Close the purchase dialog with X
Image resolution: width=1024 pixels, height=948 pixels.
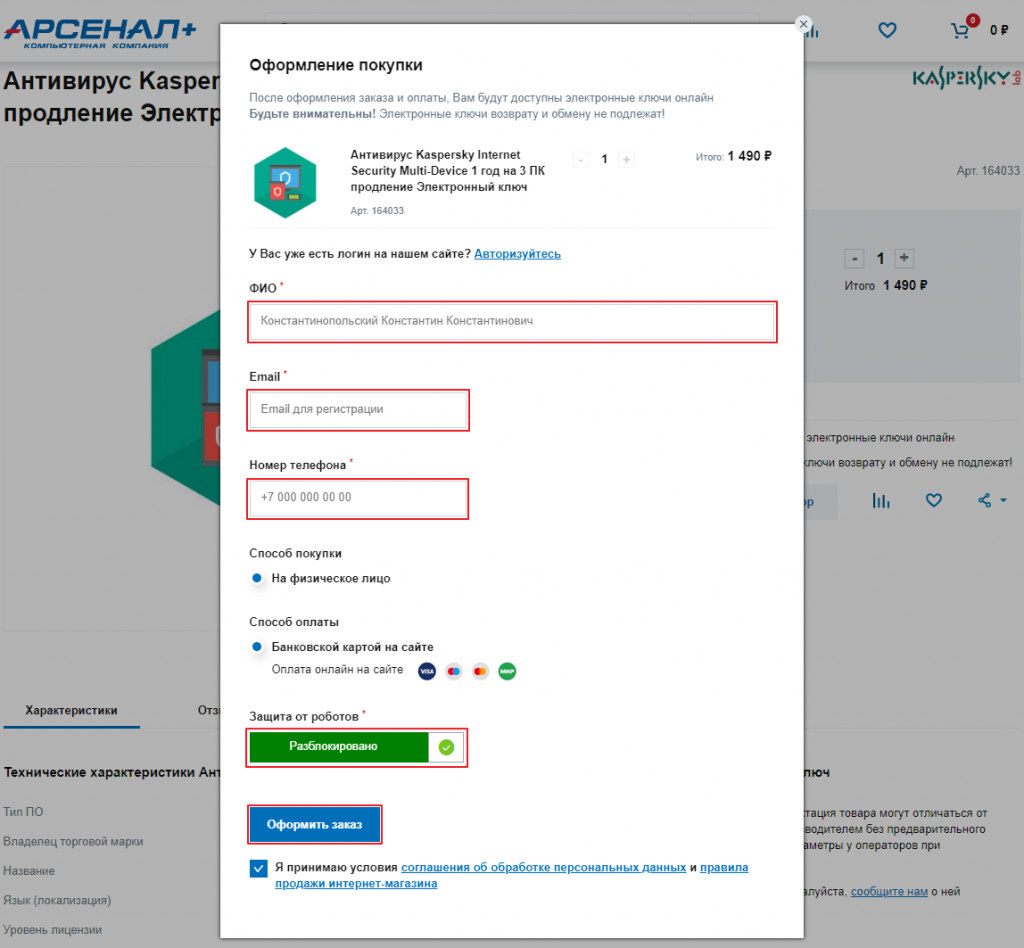pos(803,24)
